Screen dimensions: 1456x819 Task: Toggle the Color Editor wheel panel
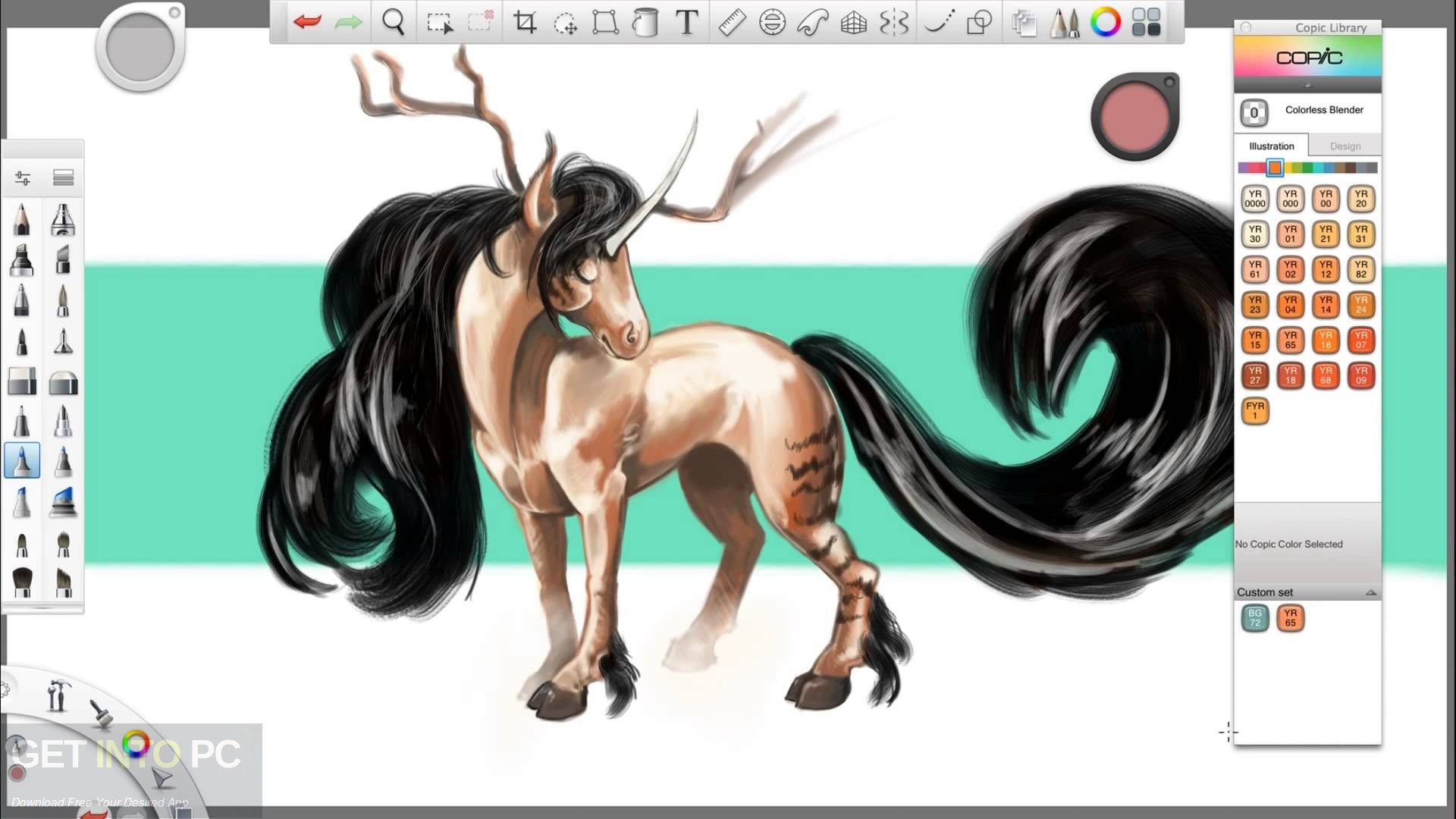(x=1105, y=22)
